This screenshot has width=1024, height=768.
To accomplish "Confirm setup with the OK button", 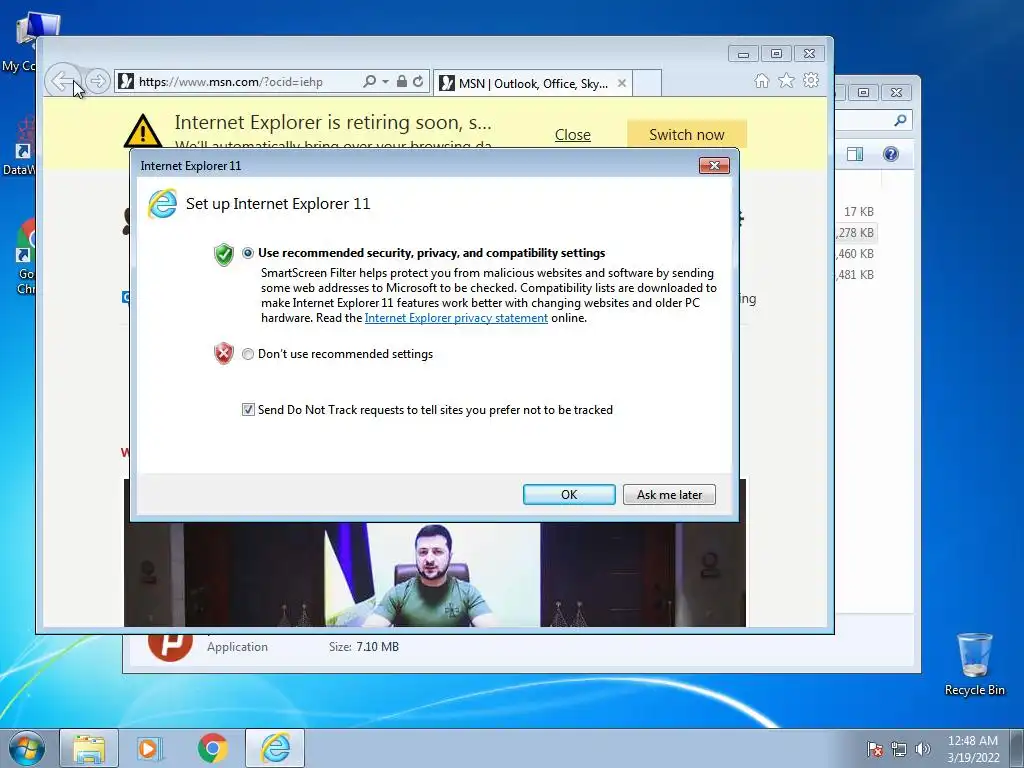I will [x=569, y=494].
